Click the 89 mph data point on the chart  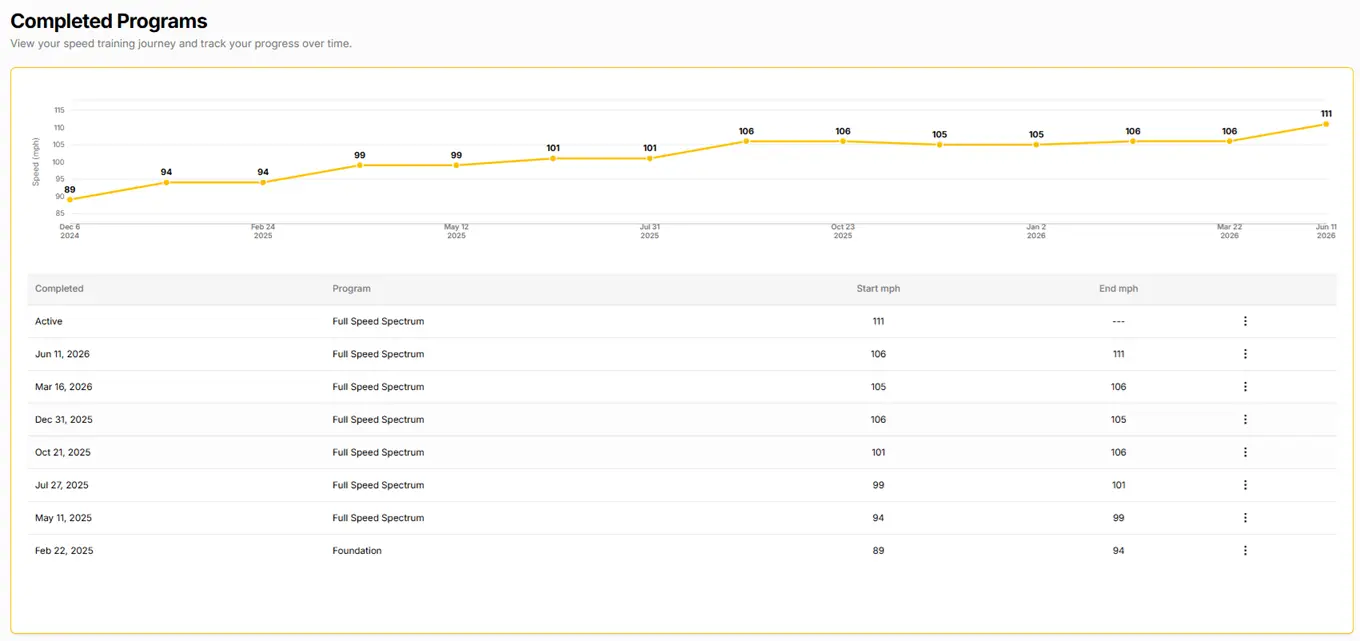click(x=69, y=199)
